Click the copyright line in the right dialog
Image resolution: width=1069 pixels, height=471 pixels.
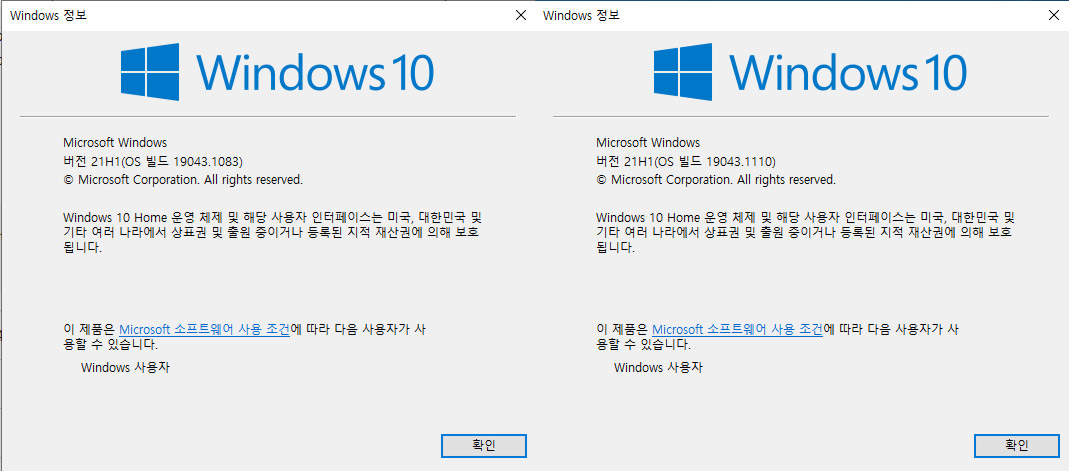click(x=716, y=180)
